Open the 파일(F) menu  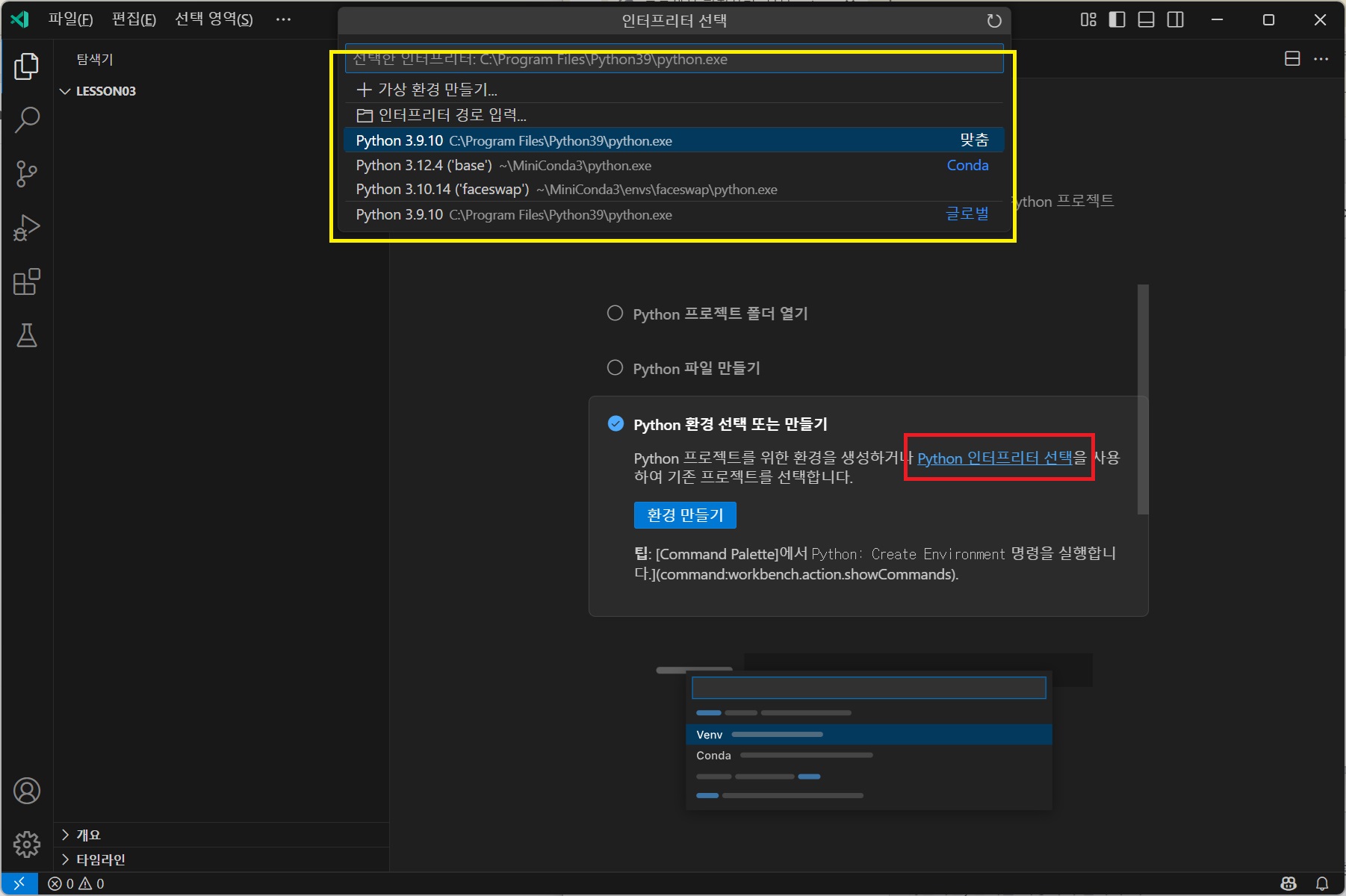click(70, 19)
